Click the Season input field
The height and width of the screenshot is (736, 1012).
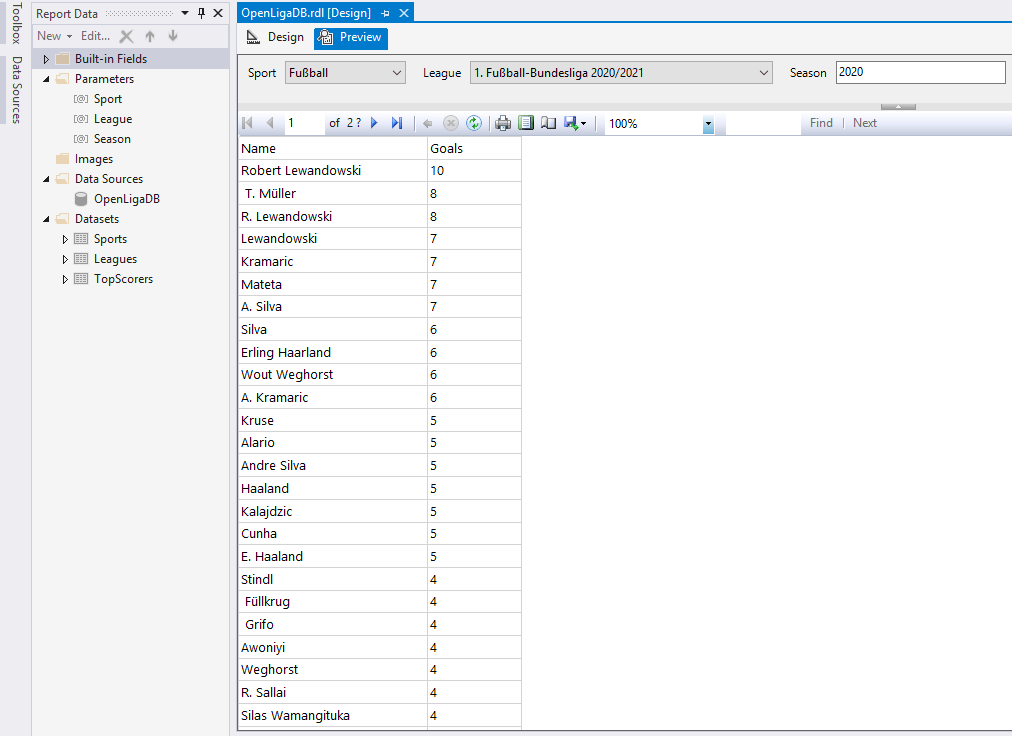coord(920,73)
